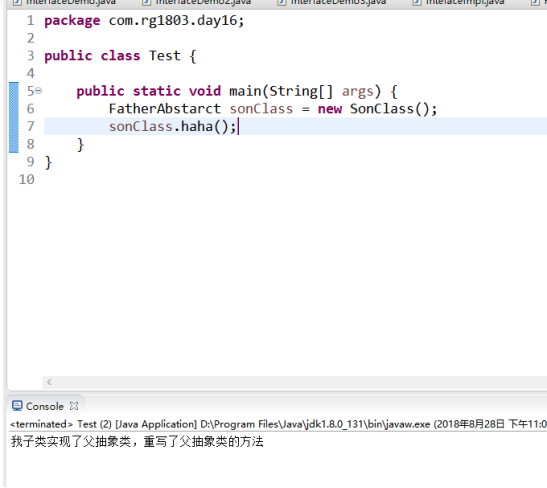Click 'static' keyword on line 5
Viewport: 547px width, 488px height.
tap(157, 91)
